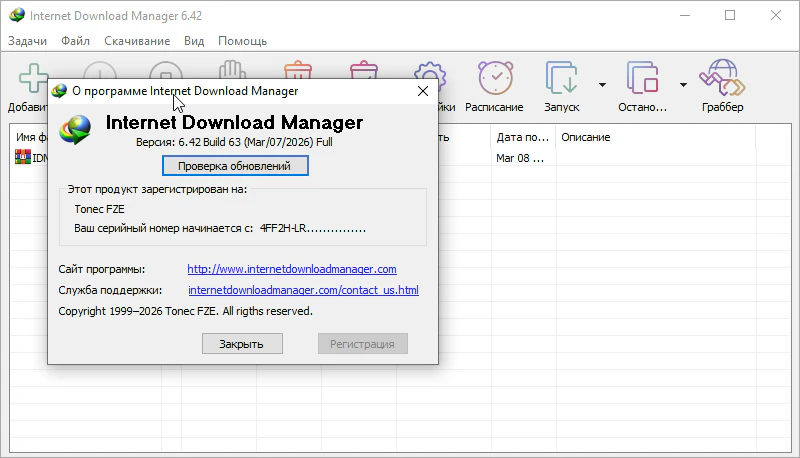This screenshot has height=458, width=800.
Task: Click the Start queue toolbar icon
Action: (561, 77)
